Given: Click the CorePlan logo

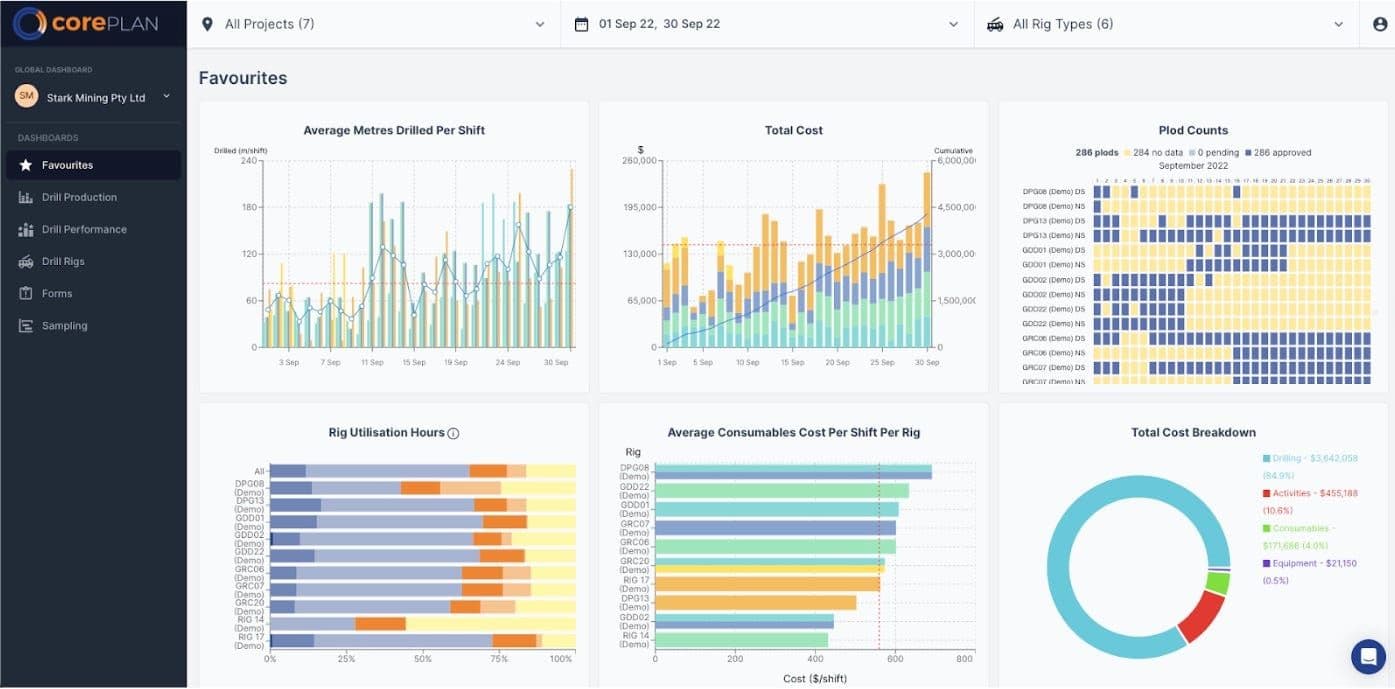Looking at the screenshot, I should 86,24.
